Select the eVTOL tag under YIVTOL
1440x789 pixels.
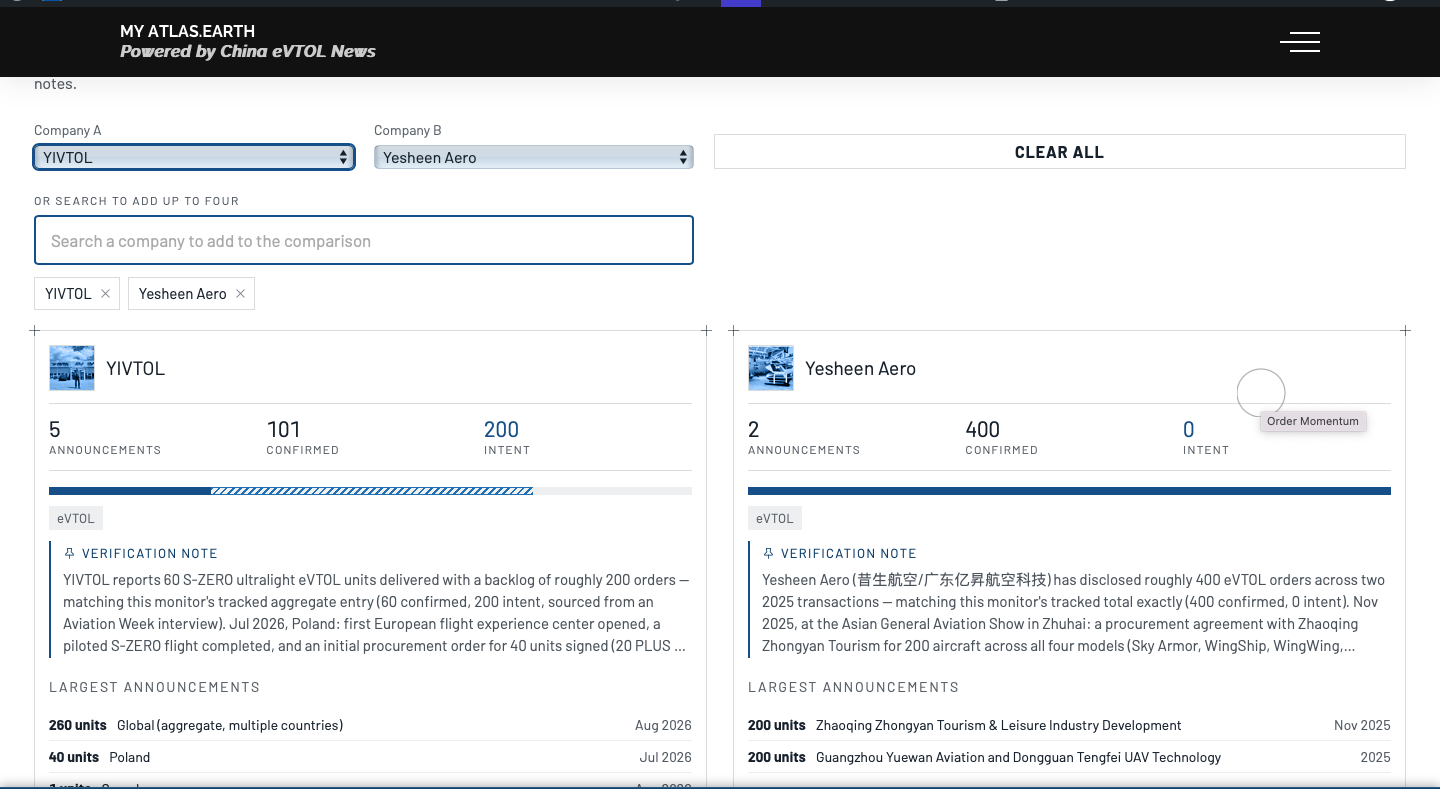click(76, 518)
